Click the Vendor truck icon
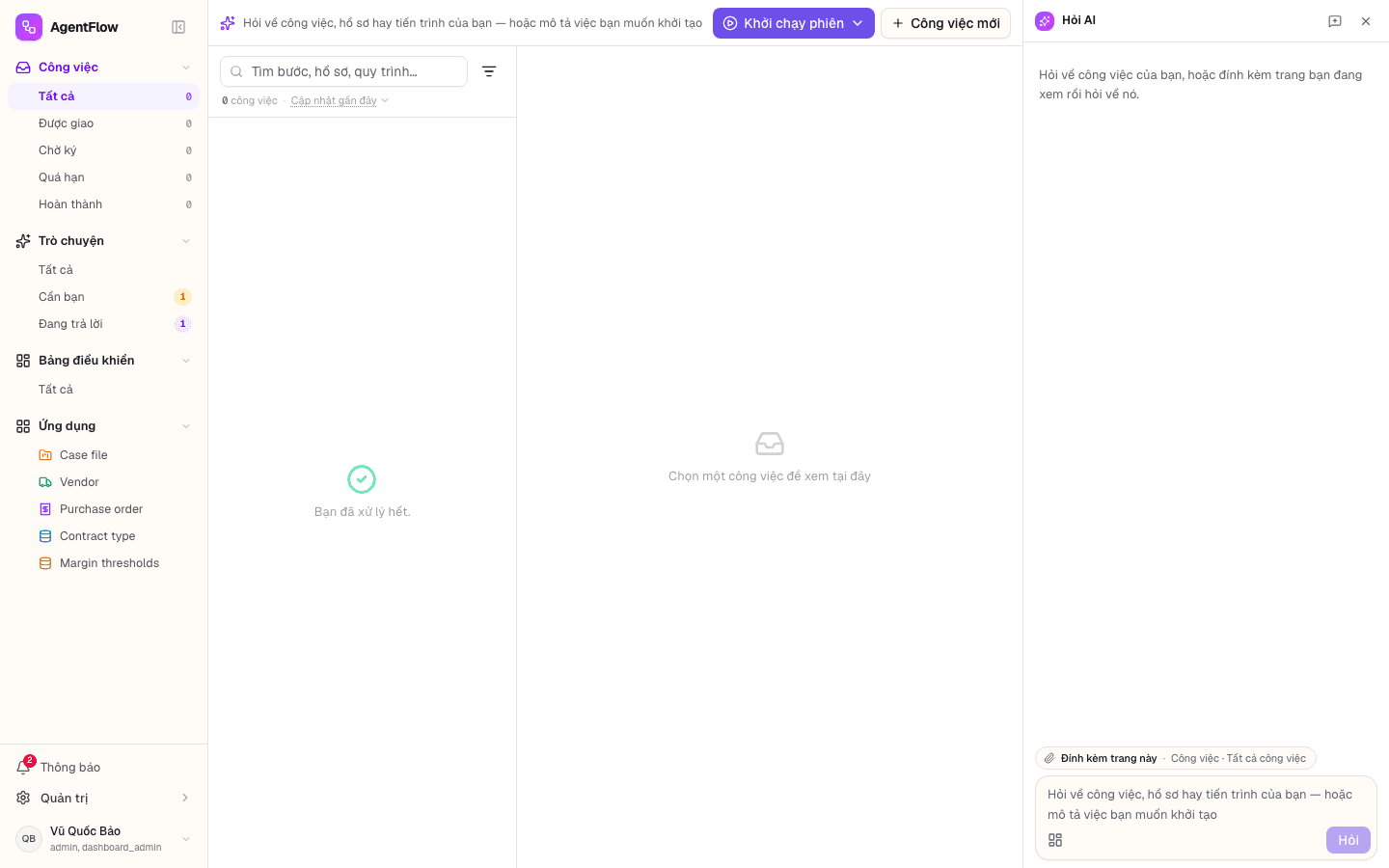The height and width of the screenshot is (868, 1389). click(x=45, y=482)
